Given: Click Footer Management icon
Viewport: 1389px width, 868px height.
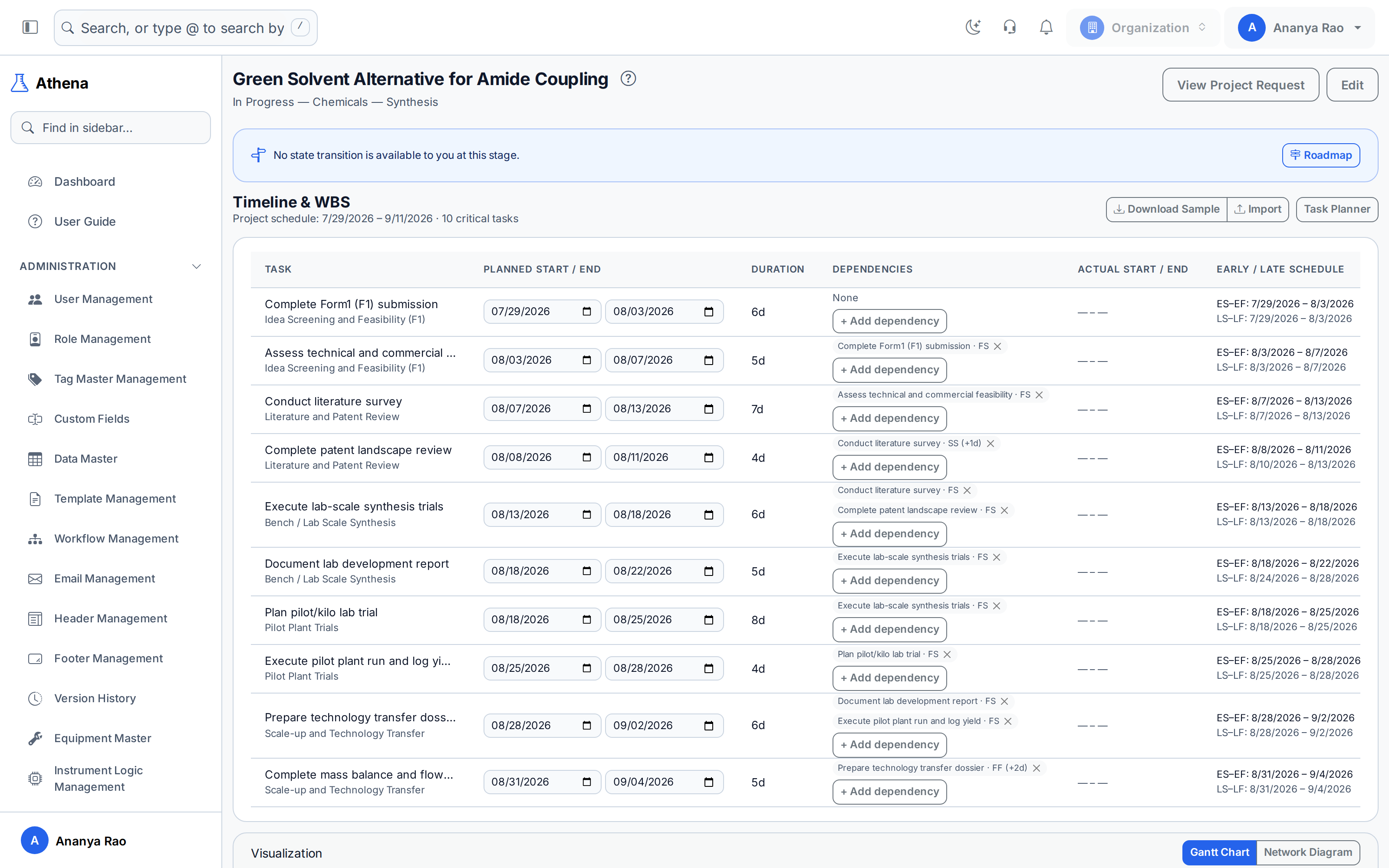Looking at the screenshot, I should [x=35, y=658].
